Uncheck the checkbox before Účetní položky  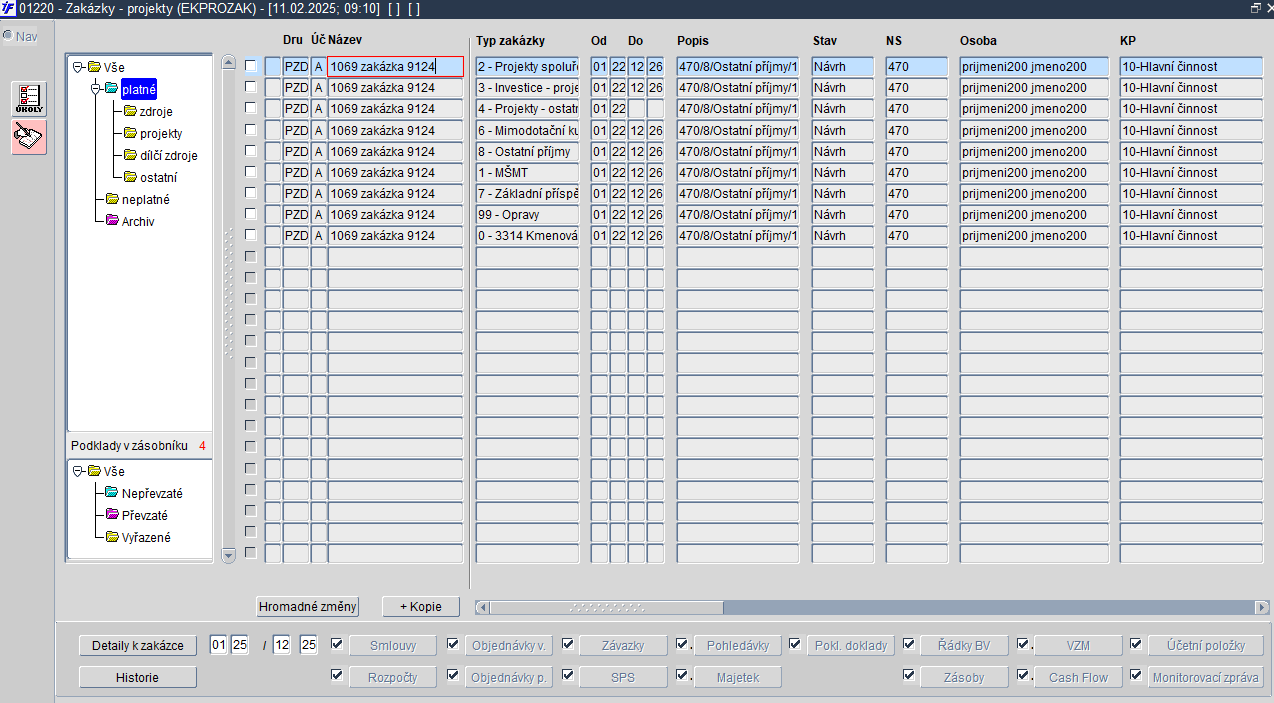pos(1136,643)
